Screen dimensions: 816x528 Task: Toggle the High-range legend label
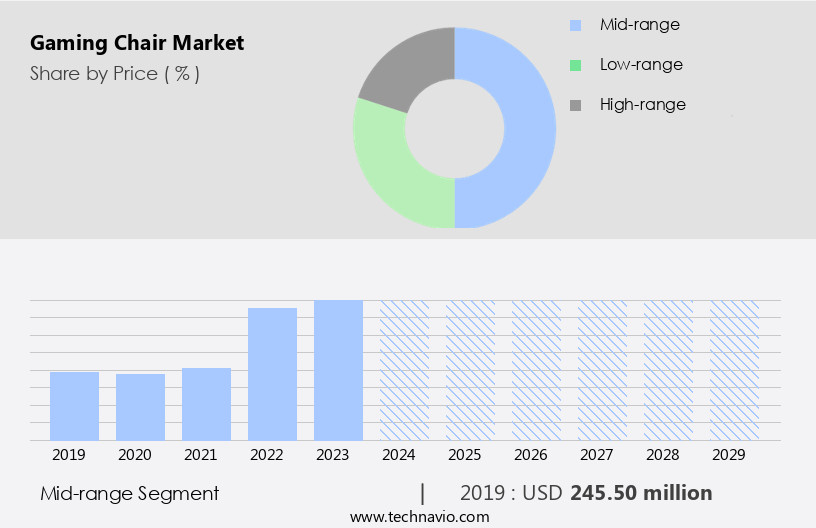642,105
